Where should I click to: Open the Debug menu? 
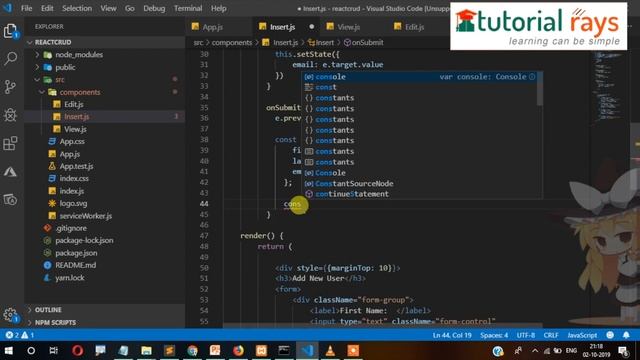154,8
